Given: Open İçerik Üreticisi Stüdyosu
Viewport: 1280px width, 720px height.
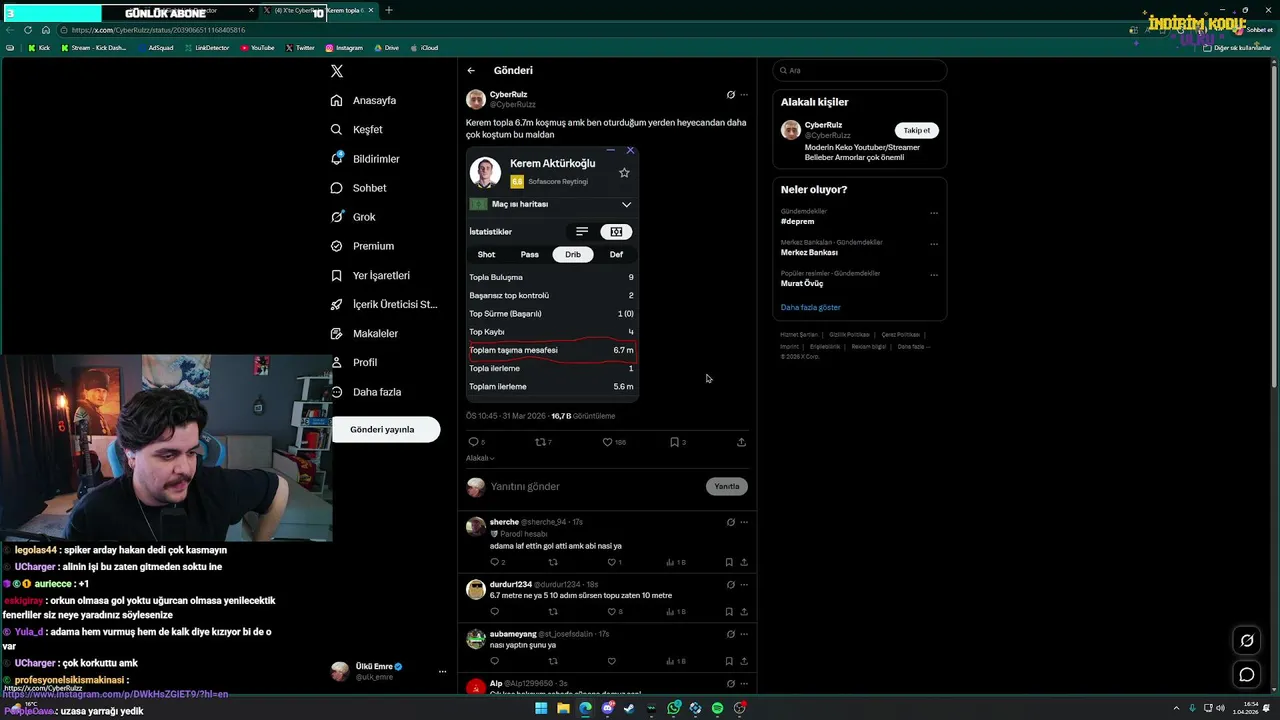Looking at the screenshot, I should point(384,304).
